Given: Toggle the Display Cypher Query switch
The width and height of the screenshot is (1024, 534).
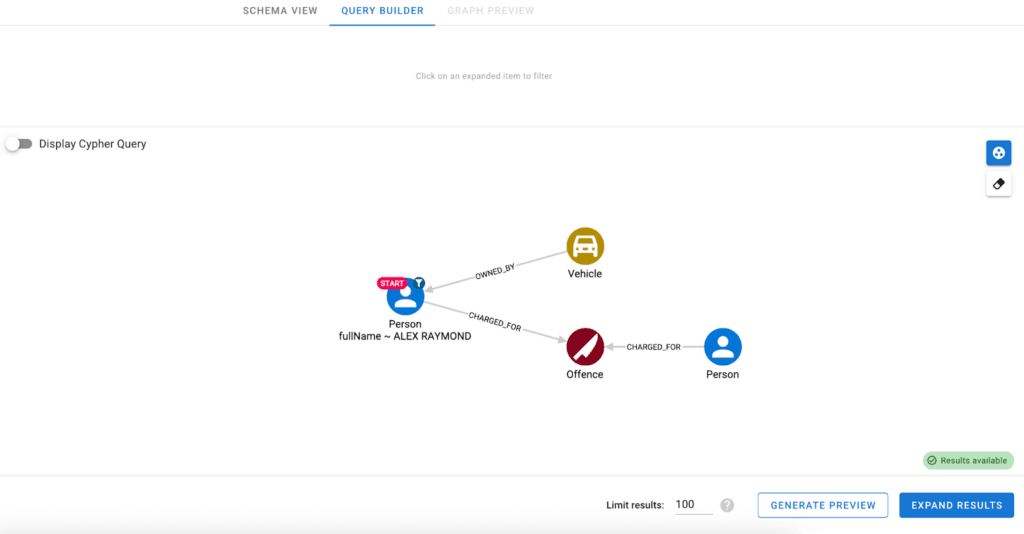Looking at the screenshot, I should tap(19, 144).
